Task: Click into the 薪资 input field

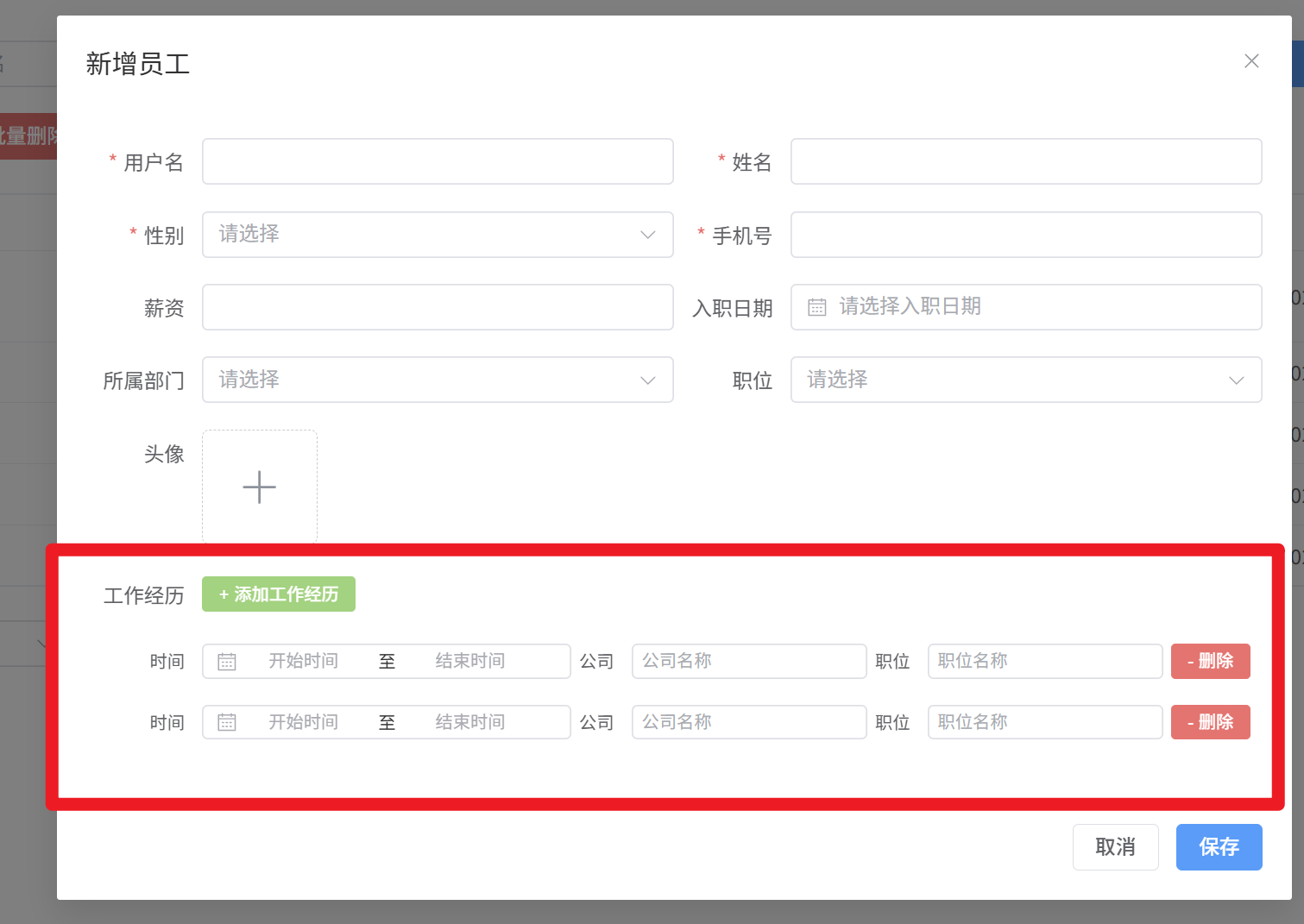Action: pyautogui.click(x=437, y=307)
